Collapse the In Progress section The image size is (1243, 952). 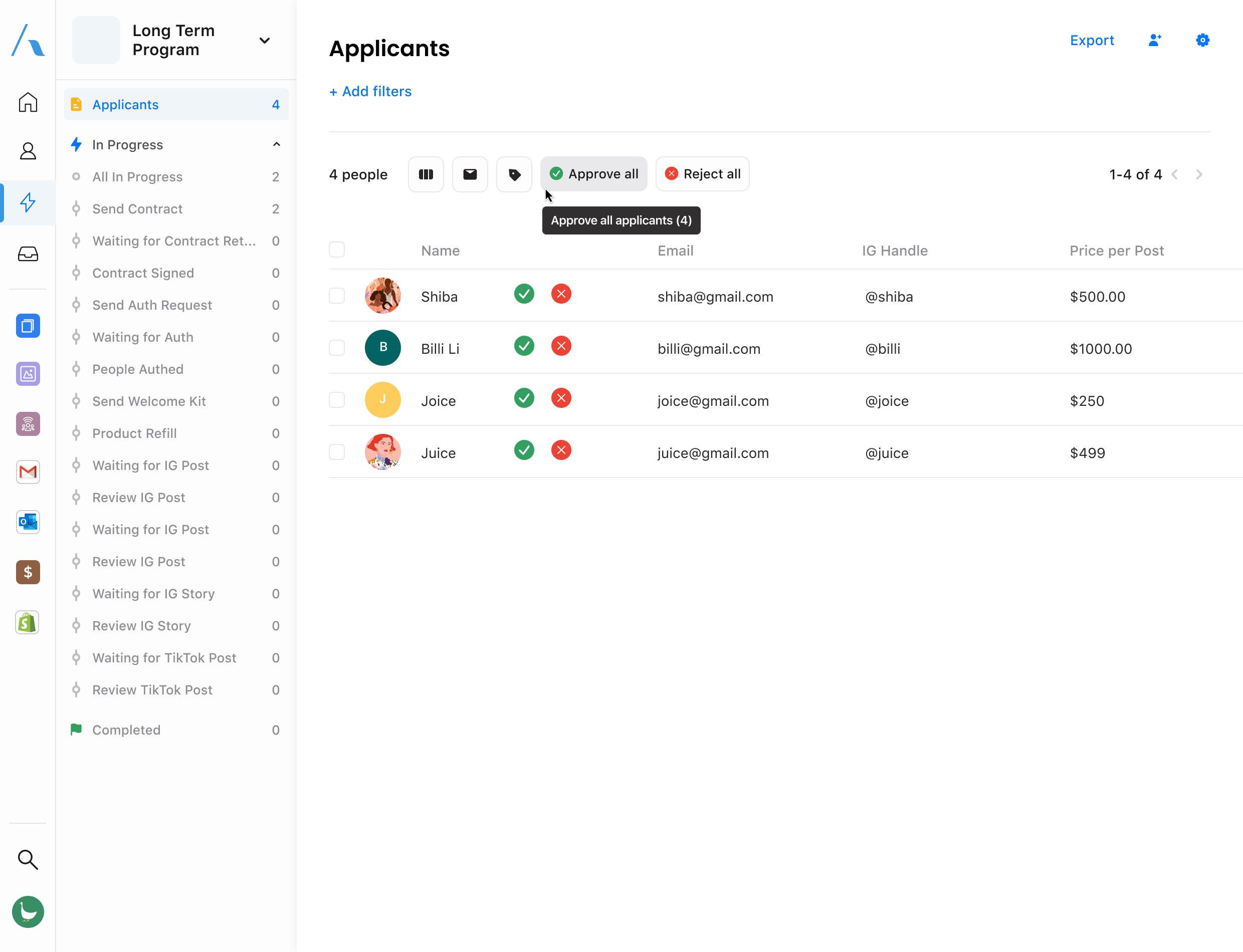276,144
